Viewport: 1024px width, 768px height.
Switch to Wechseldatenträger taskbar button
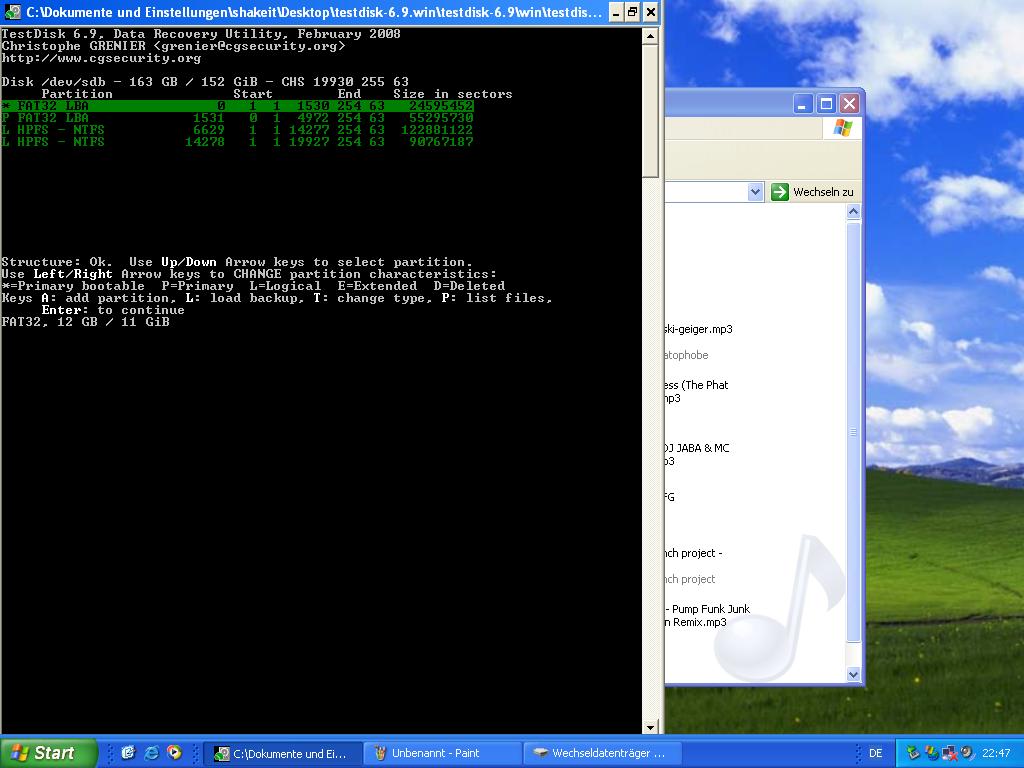[602, 754]
